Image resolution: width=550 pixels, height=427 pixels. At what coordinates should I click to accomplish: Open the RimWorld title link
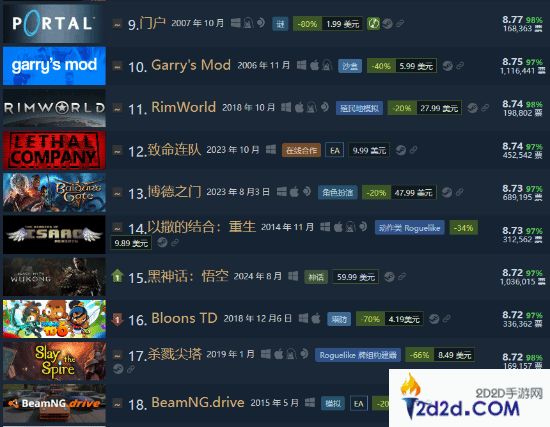(x=183, y=107)
